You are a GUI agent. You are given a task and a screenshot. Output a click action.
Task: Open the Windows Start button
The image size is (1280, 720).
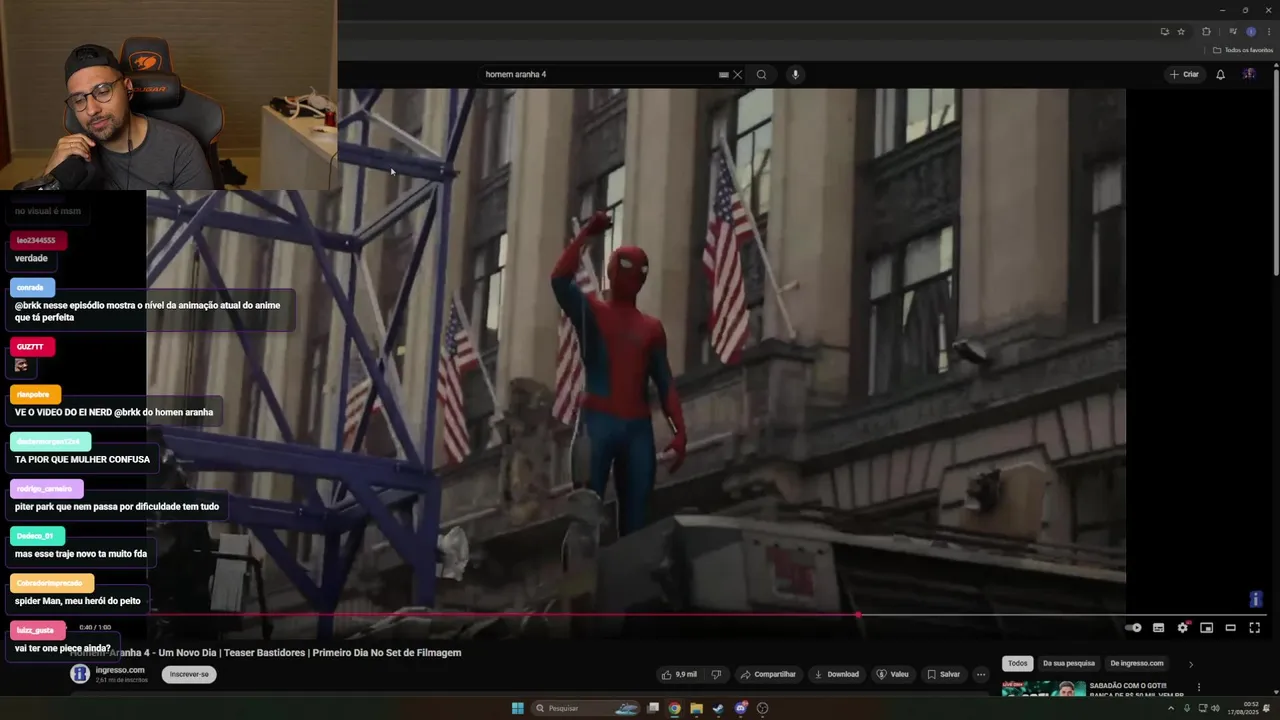pyautogui.click(x=518, y=708)
